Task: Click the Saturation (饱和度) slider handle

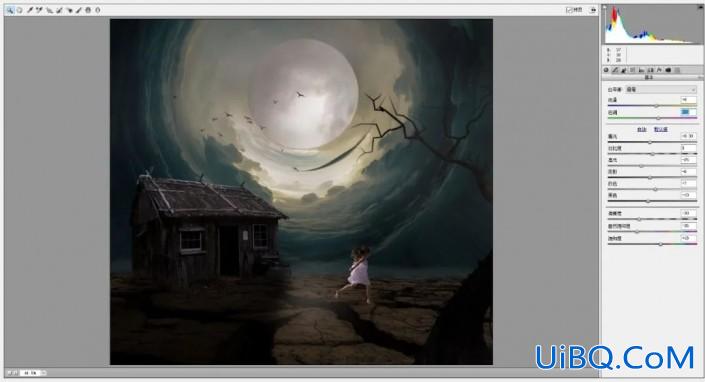Action: click(x=660, y=244)
